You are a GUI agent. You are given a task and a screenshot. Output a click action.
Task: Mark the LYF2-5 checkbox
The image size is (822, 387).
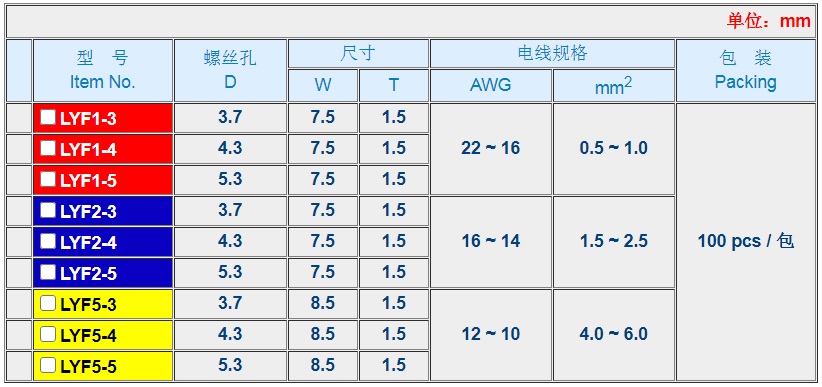coord(48,272)
